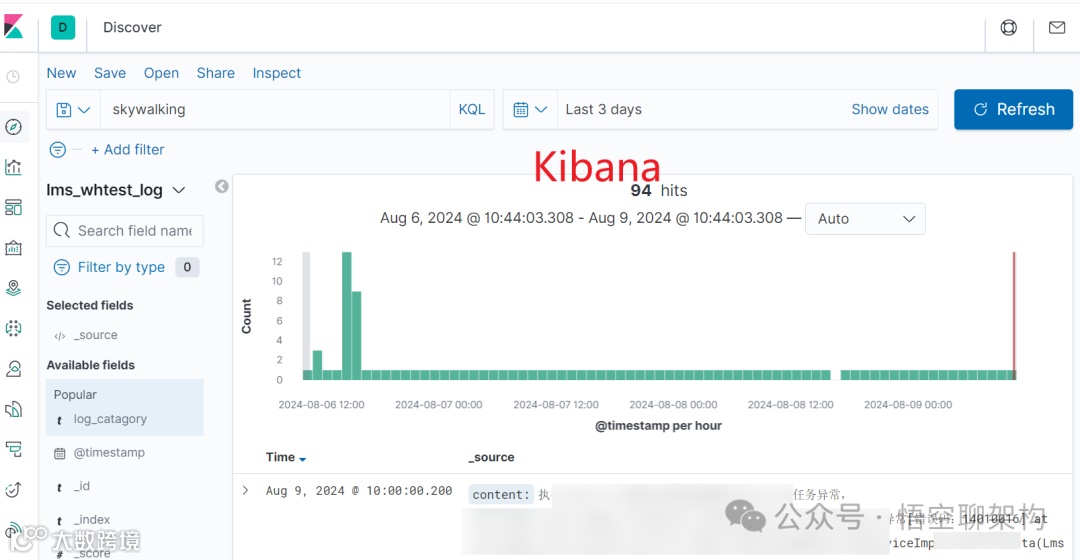The image size is (1080, 560).
Task: Expand the Aug 9 log row
Action: coord(245,490)
